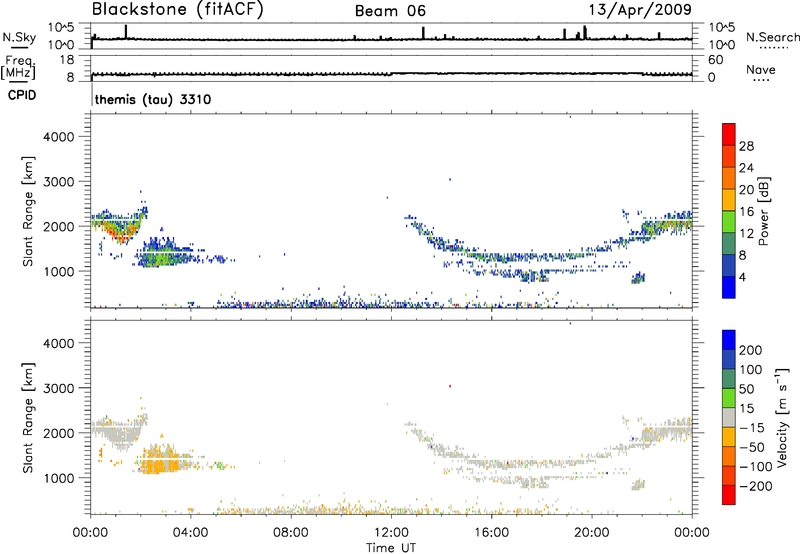Click the Nave legend label

click(x=761, y=70)
